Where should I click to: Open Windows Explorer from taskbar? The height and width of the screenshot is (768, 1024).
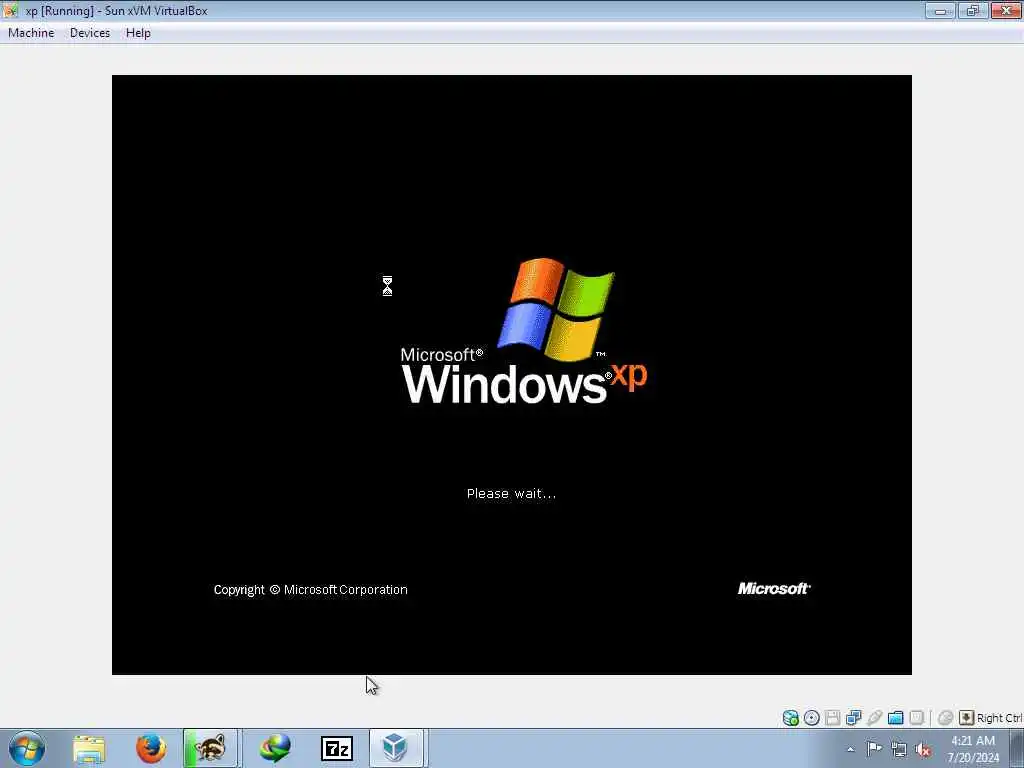pyautogui.click(x=89, y=748)
